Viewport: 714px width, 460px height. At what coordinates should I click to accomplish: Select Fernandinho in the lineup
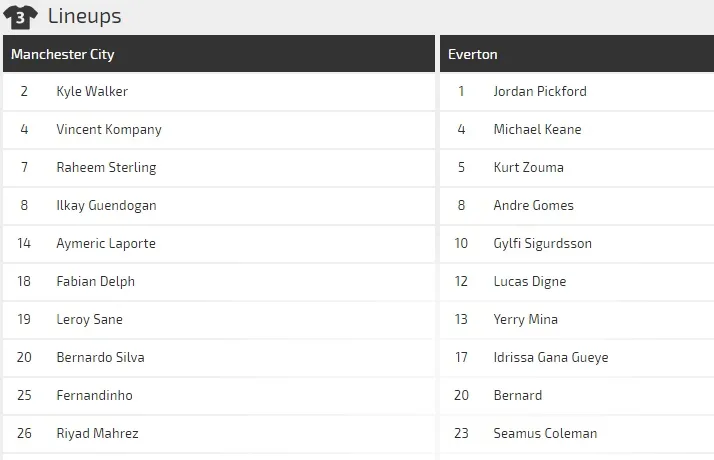coord(94,395)
